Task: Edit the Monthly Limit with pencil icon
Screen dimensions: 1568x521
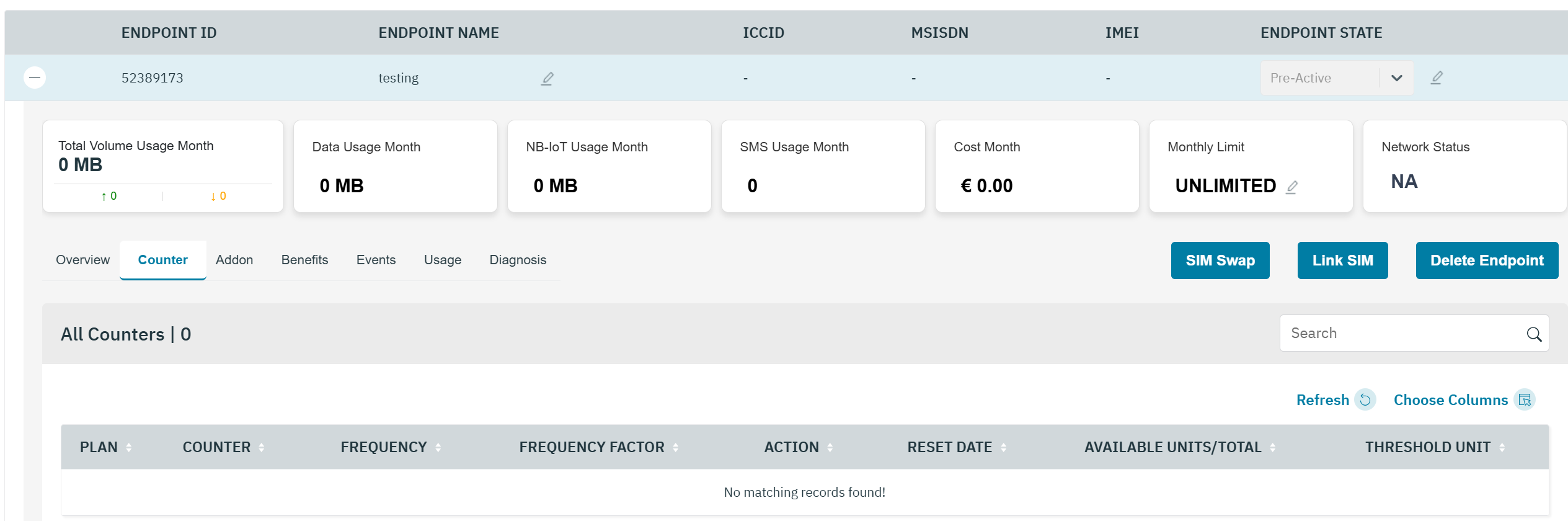Action: pyautogui.click(x=1291, y=187)
